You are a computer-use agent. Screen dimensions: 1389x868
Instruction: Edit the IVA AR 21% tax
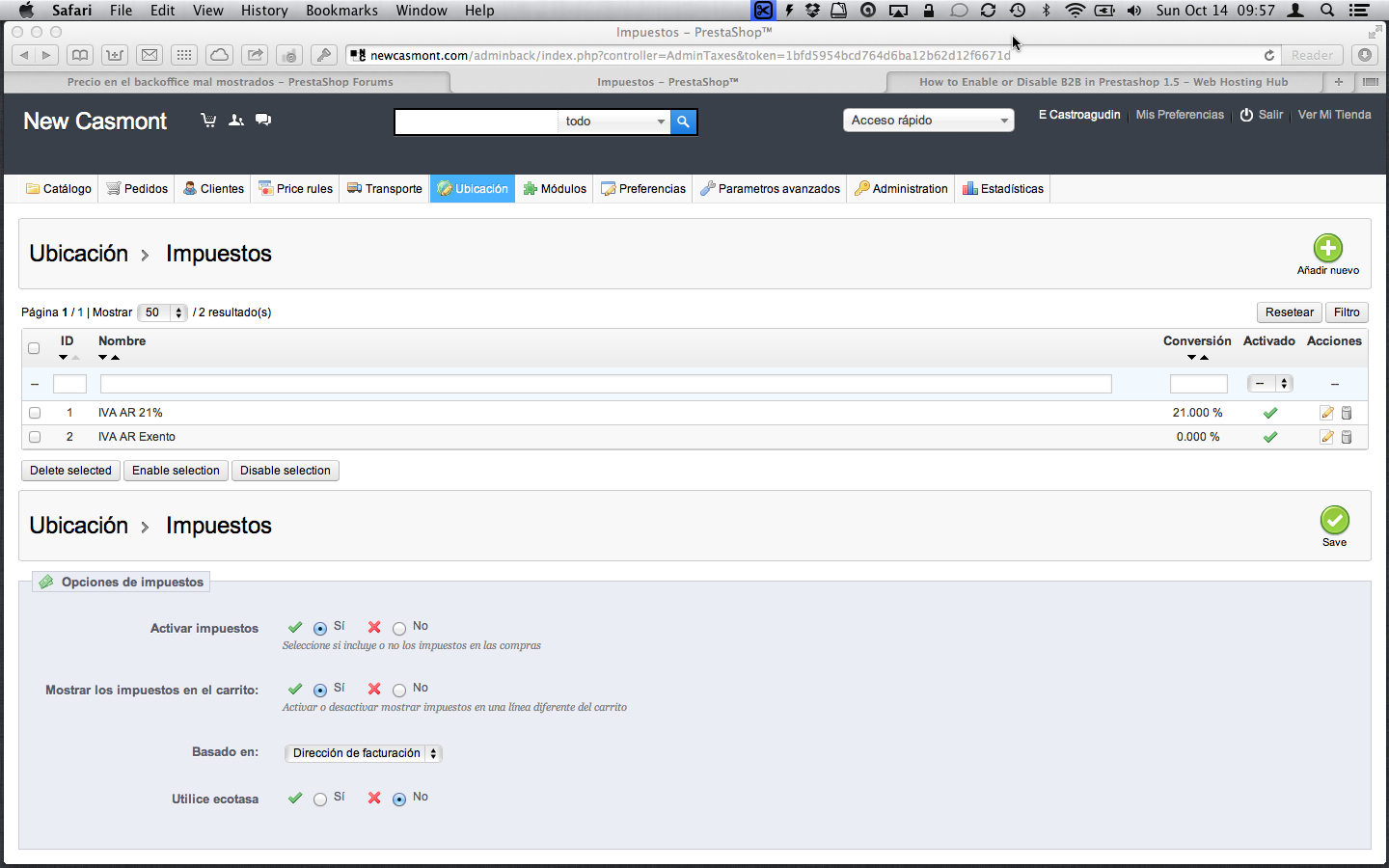click(x=1327, y=413)
